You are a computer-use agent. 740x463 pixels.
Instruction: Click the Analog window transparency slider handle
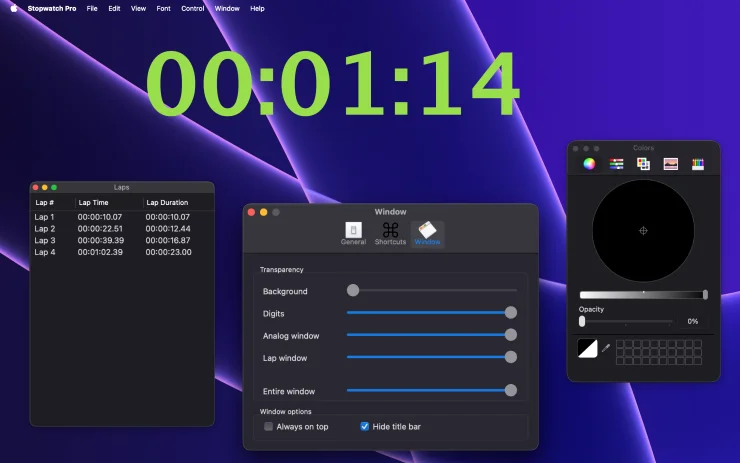click(x=511, y=335)
